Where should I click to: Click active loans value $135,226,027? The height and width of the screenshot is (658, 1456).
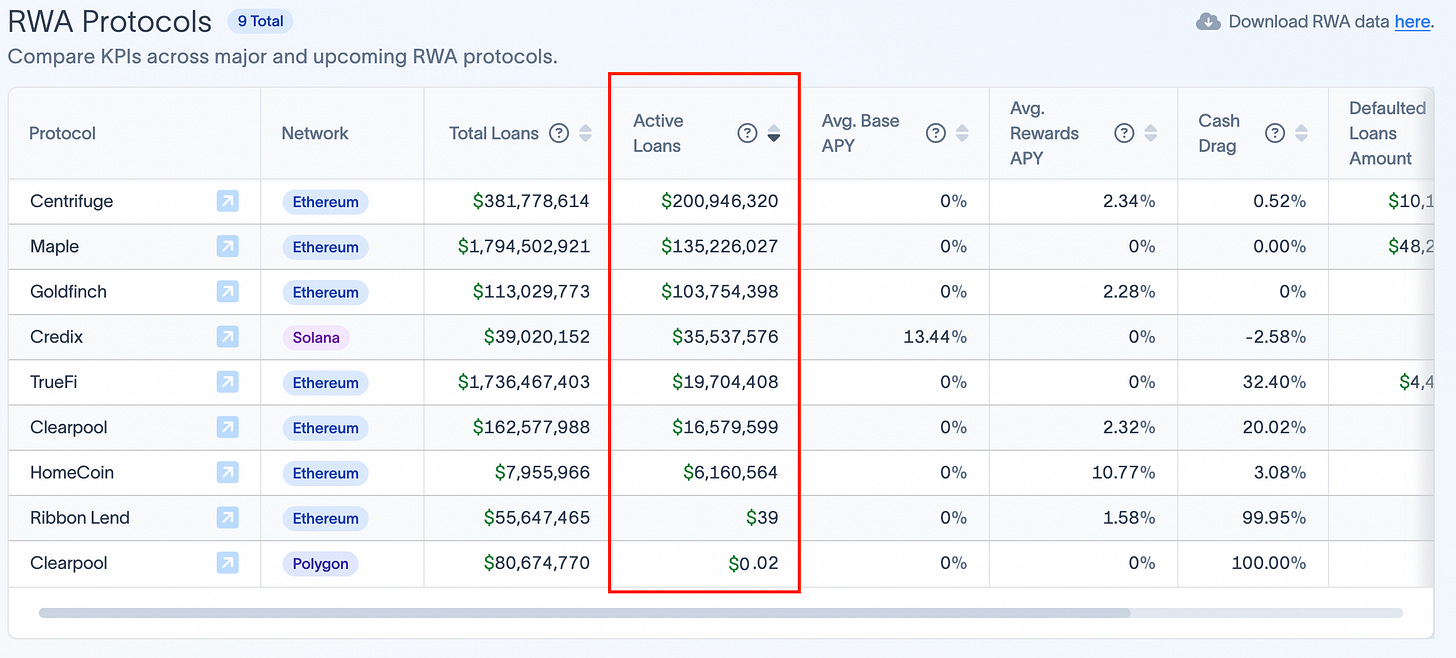tap(720, 246)
